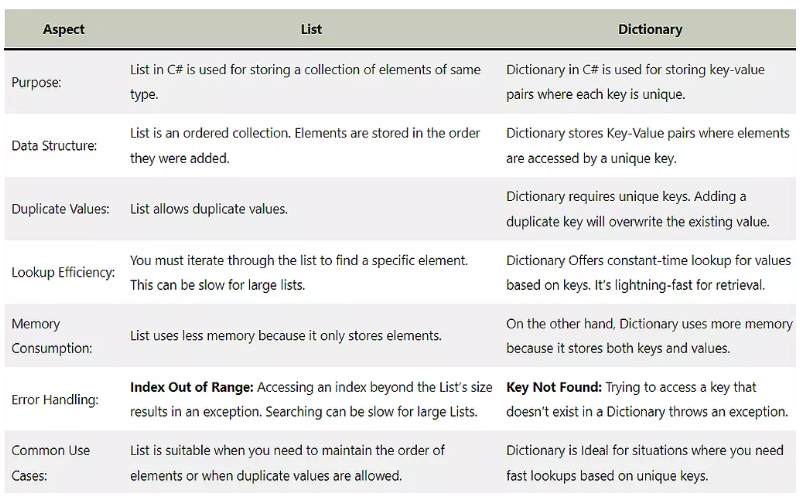Screen dimensions: 800x500
Task: Click the List allows duplicate values cell
Action: (209, 209)
